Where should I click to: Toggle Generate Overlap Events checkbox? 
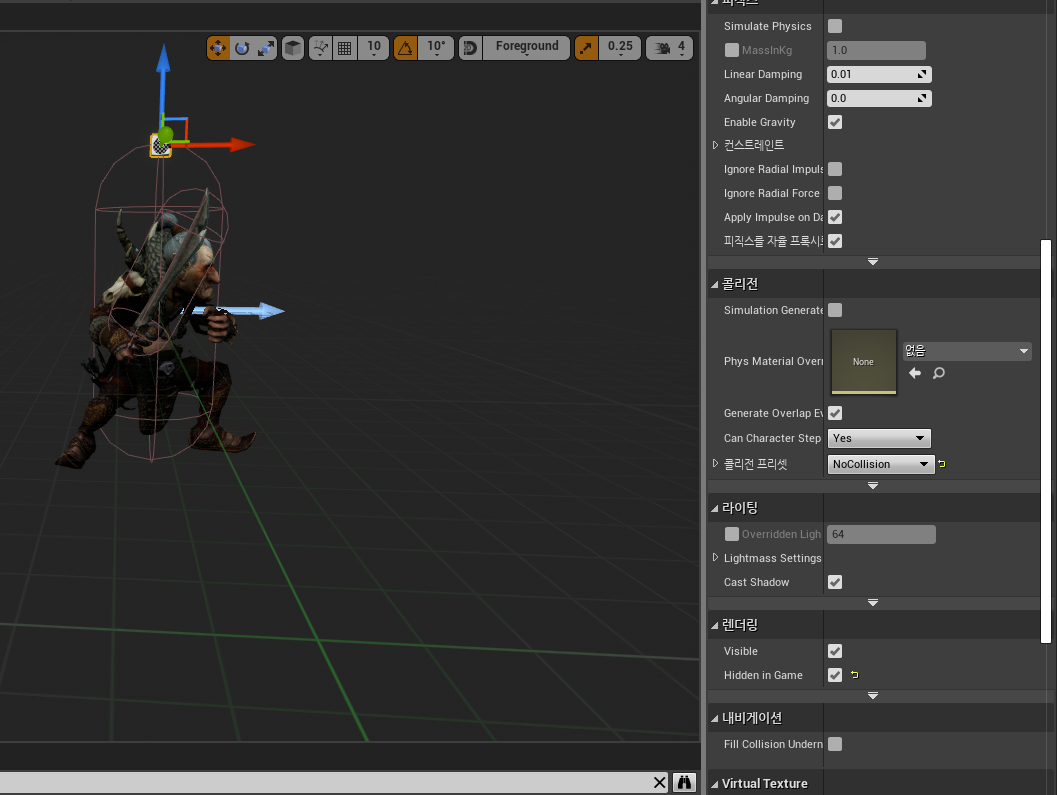[835, 413]
